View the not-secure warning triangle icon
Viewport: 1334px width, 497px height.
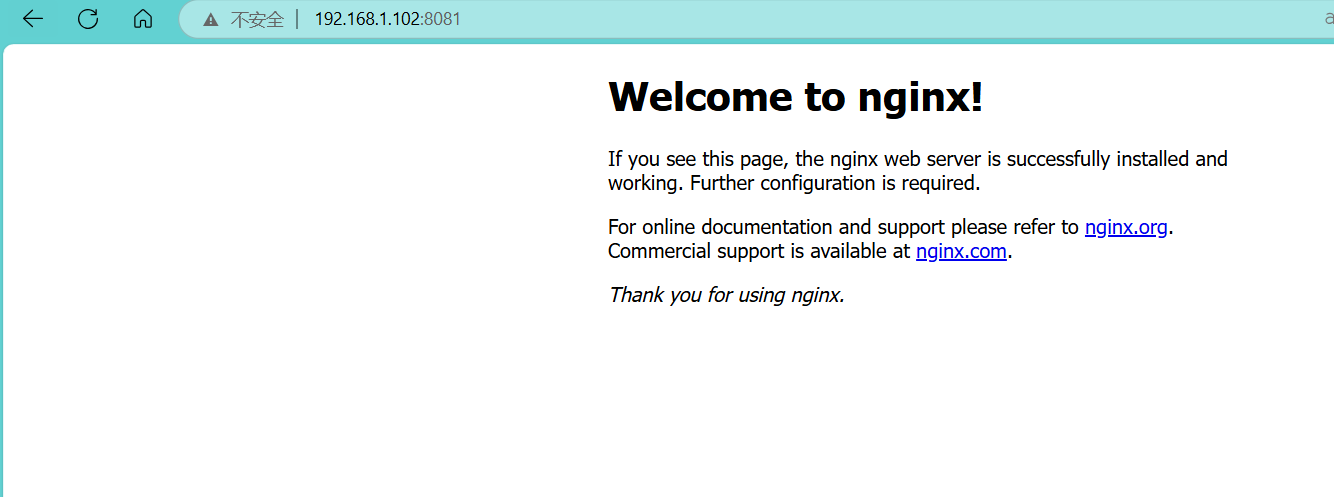click(210, 19)
